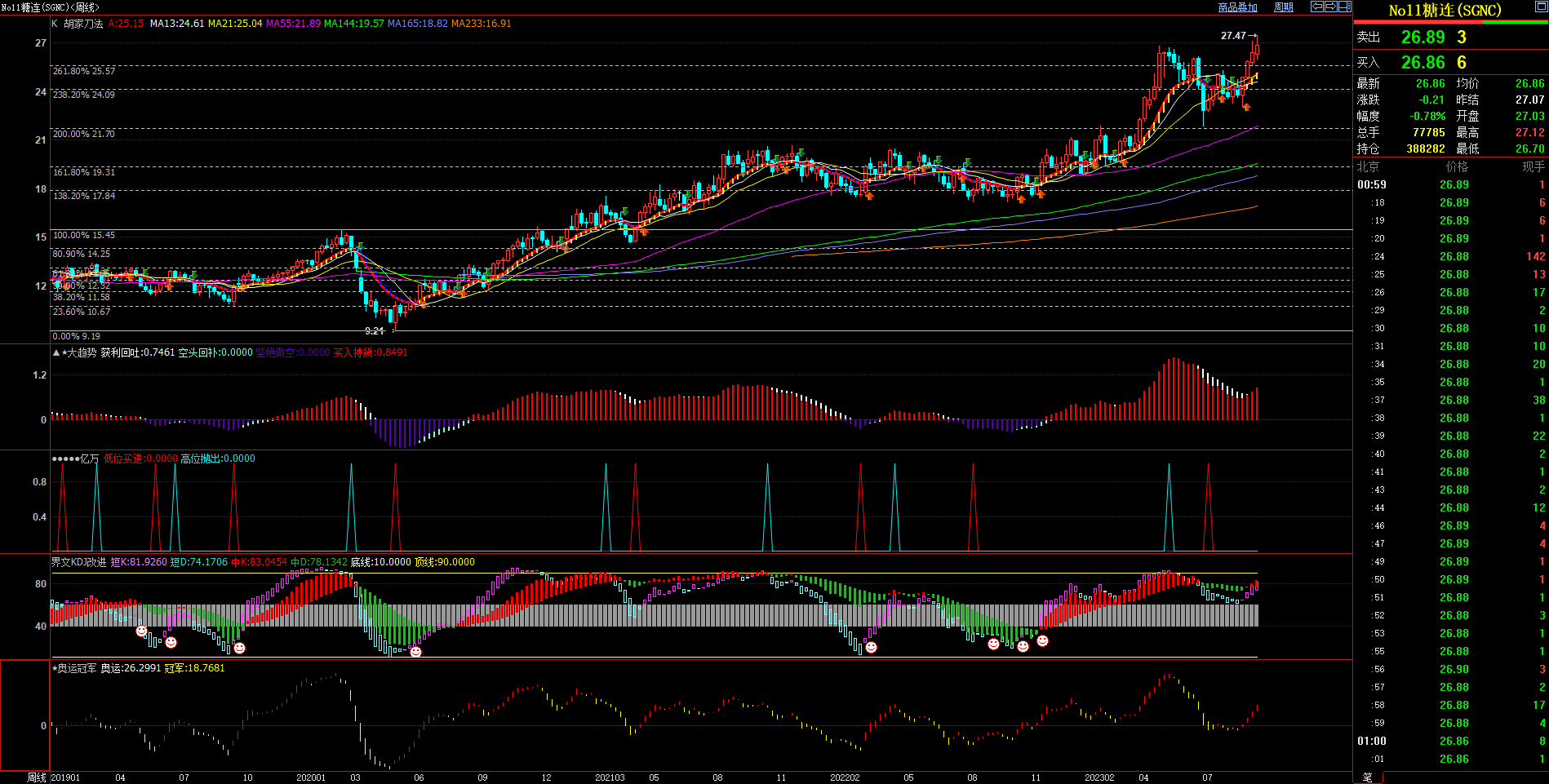Click the triangle icon before 大趋势 indicator
Screen dimensions: 1549x784
click(x=55, y=352)
